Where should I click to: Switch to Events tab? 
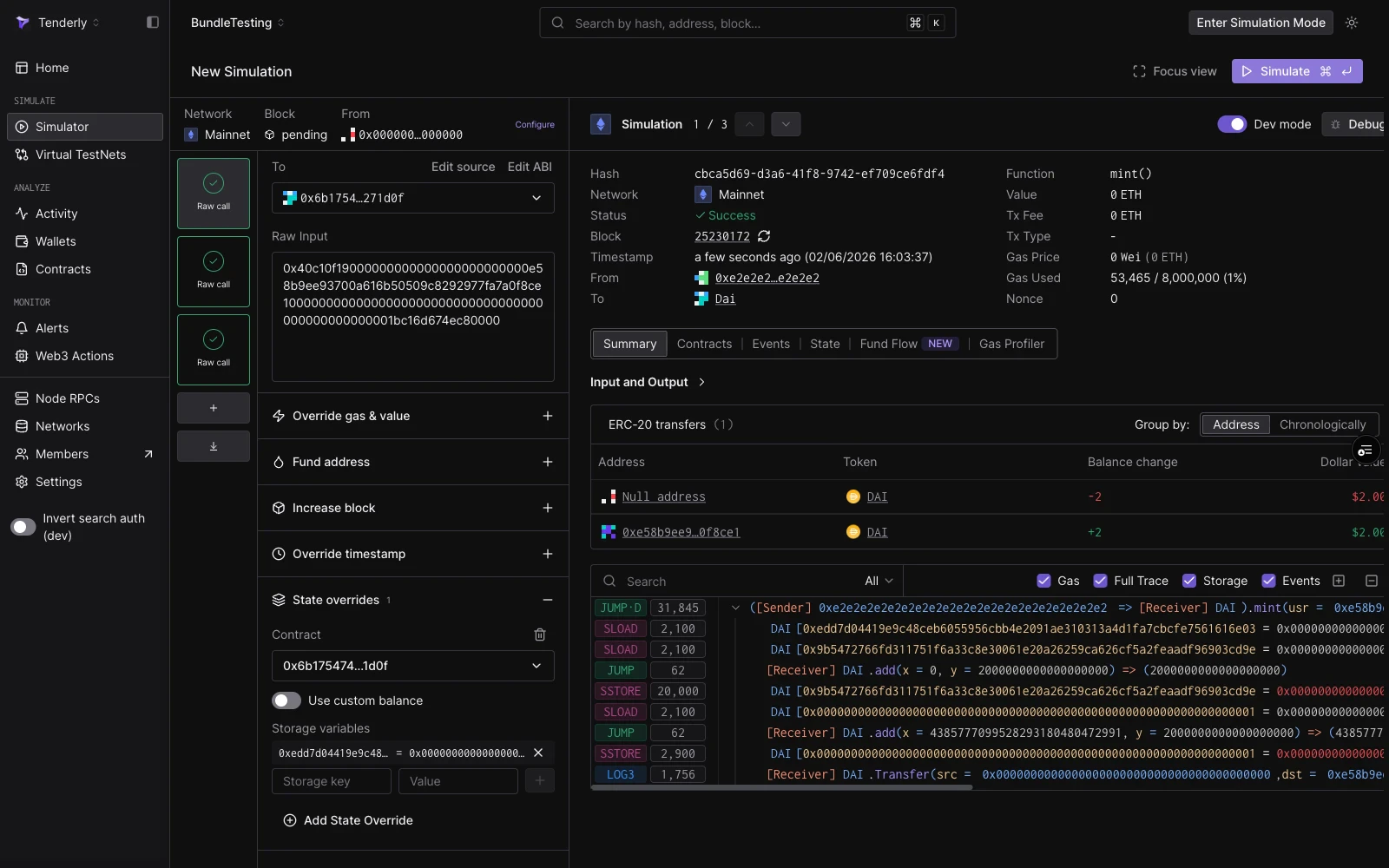click(x=771, y=344)
